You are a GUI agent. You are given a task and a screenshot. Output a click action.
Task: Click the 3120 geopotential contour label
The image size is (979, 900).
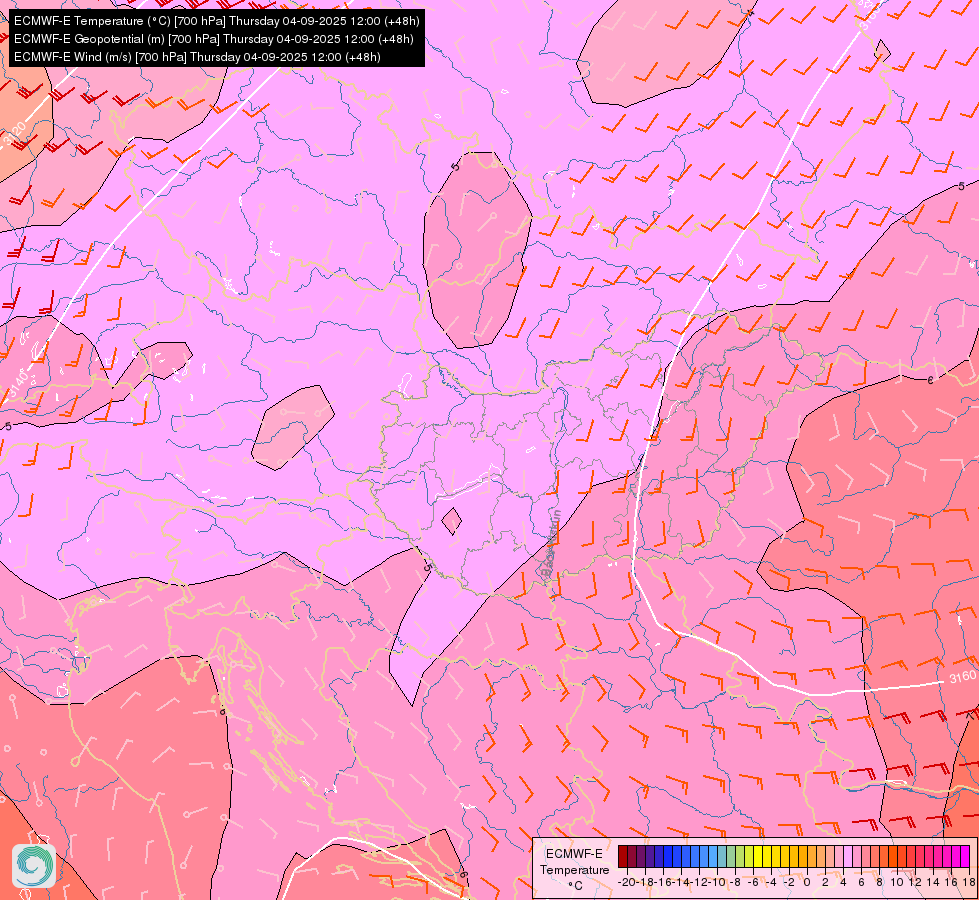(14, 135)
